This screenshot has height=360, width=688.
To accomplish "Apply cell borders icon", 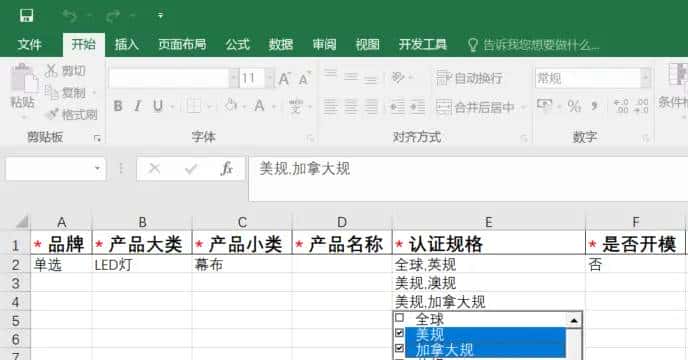I will (x=194, y=106).
